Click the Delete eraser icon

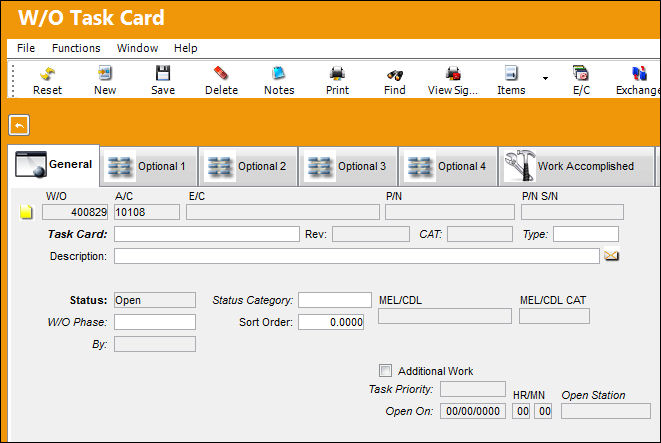coord(221,73)
